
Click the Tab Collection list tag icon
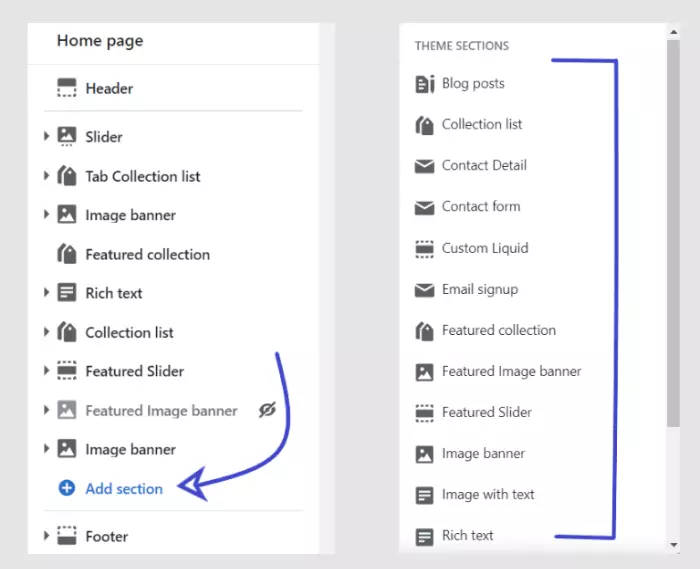click(x=67, y=176)
